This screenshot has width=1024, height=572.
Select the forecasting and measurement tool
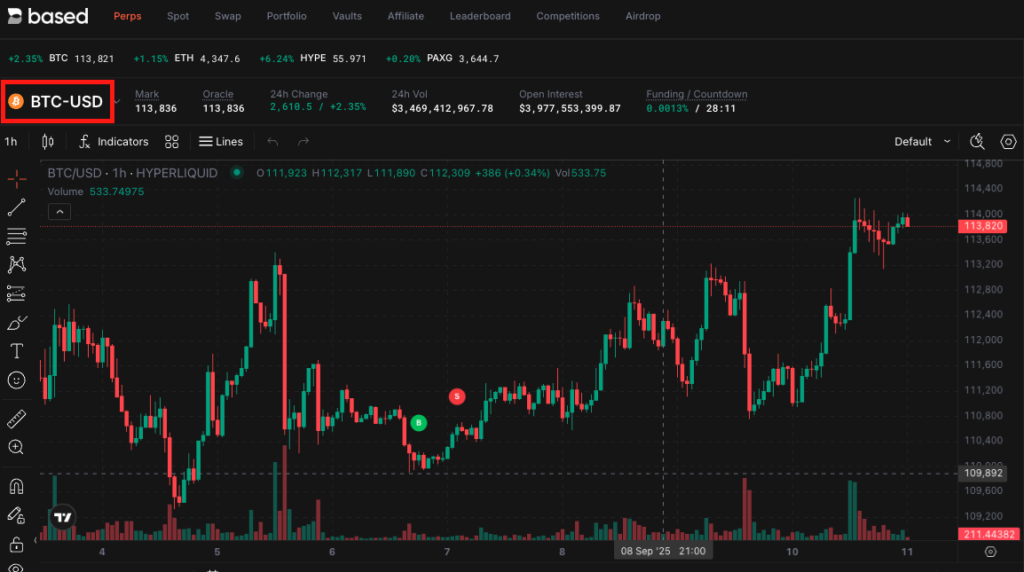[x=16, y=294]
